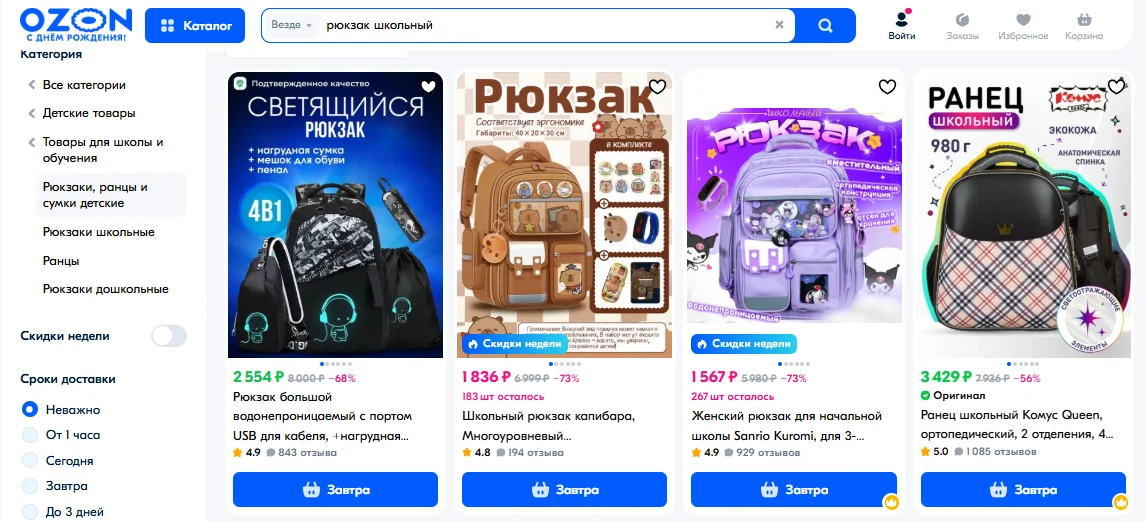Clear search text with the X icon

[x=779, y=25]
